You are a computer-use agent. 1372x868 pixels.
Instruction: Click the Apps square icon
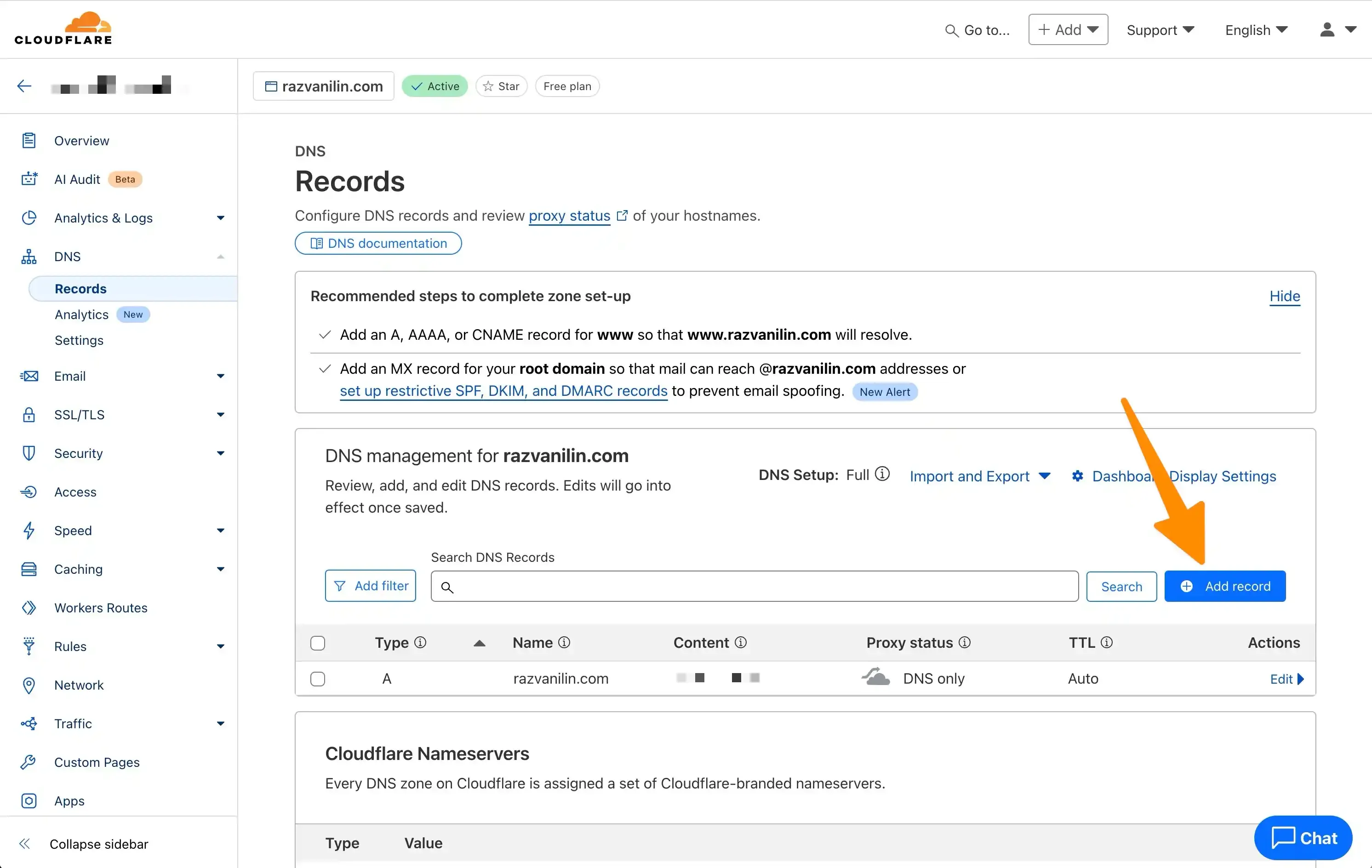point(29,801)
